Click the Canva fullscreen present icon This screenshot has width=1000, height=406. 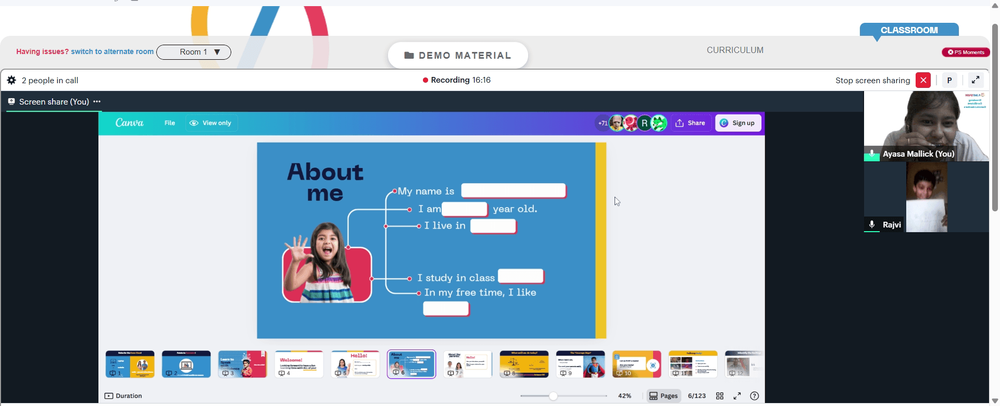coord(737,396)
